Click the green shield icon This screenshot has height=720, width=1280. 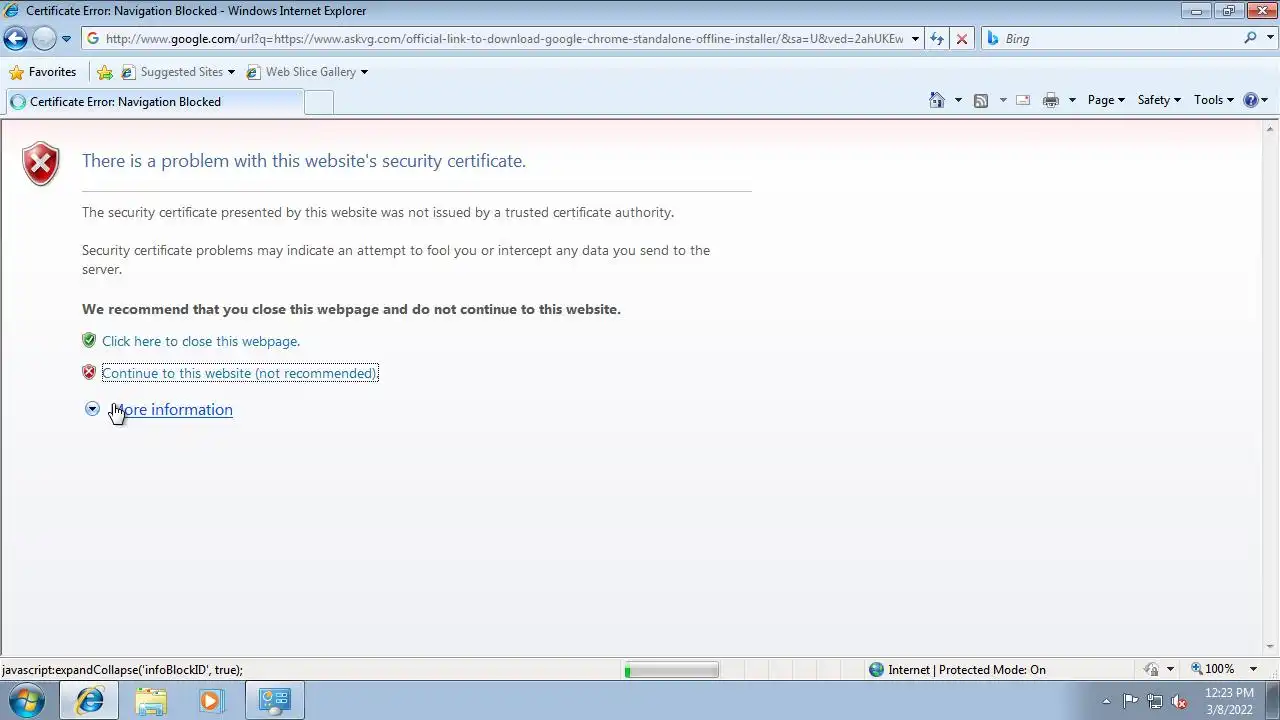click(89, 340)
